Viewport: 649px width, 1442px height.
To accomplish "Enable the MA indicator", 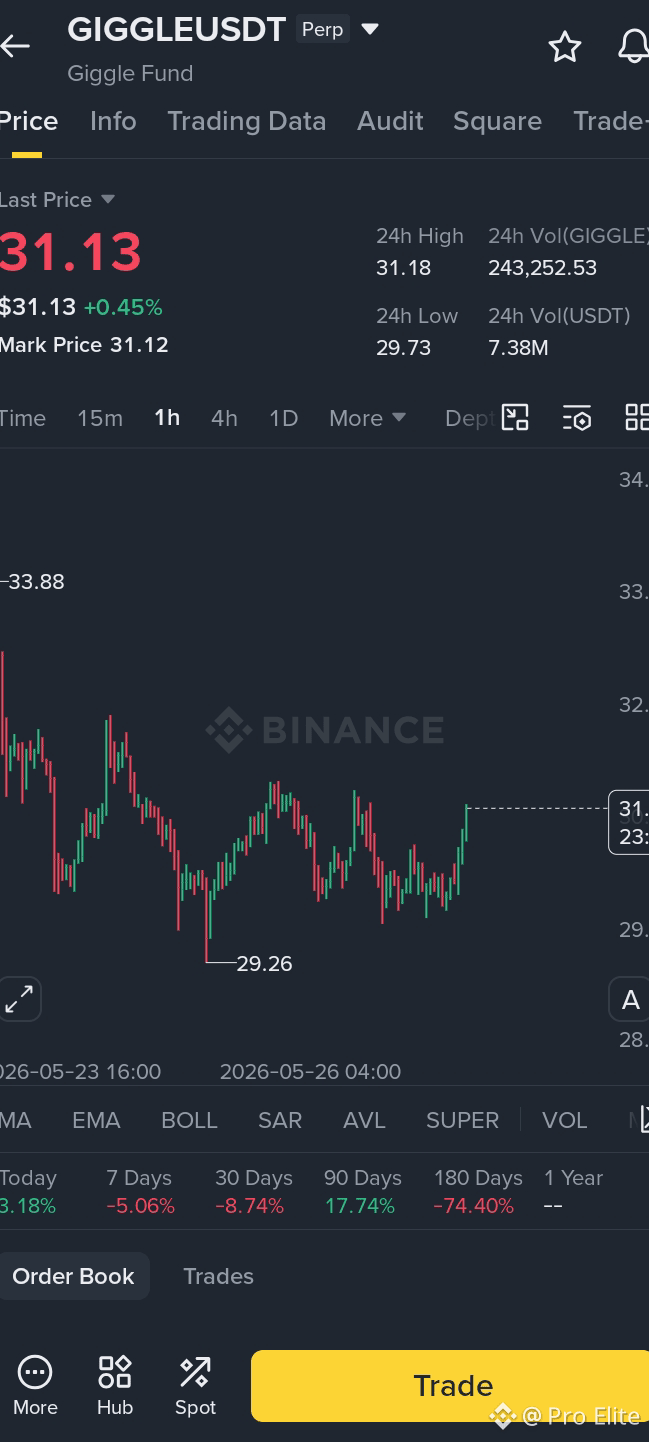I will [15, 1120].
